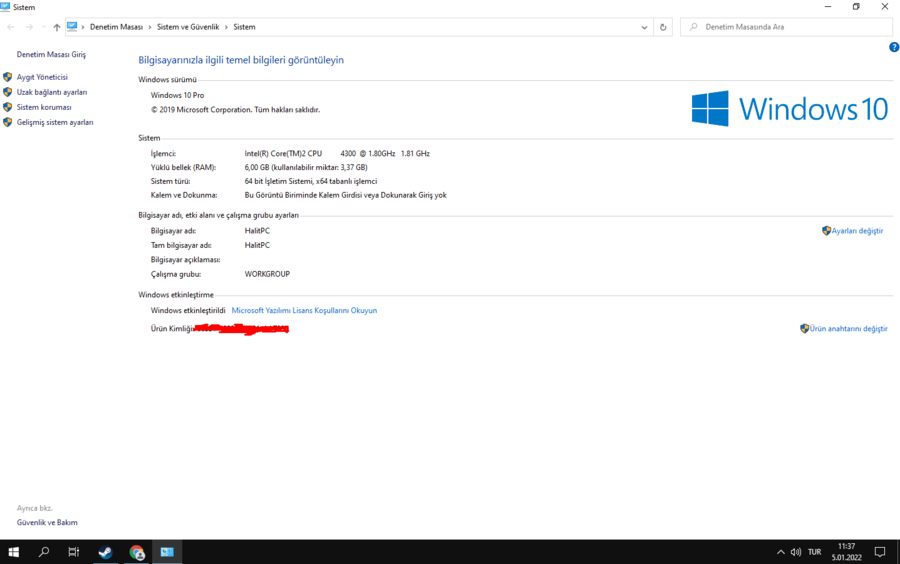Click the WORKGROUP value
This screenshot has height=564, width=900.
(267, 274)
